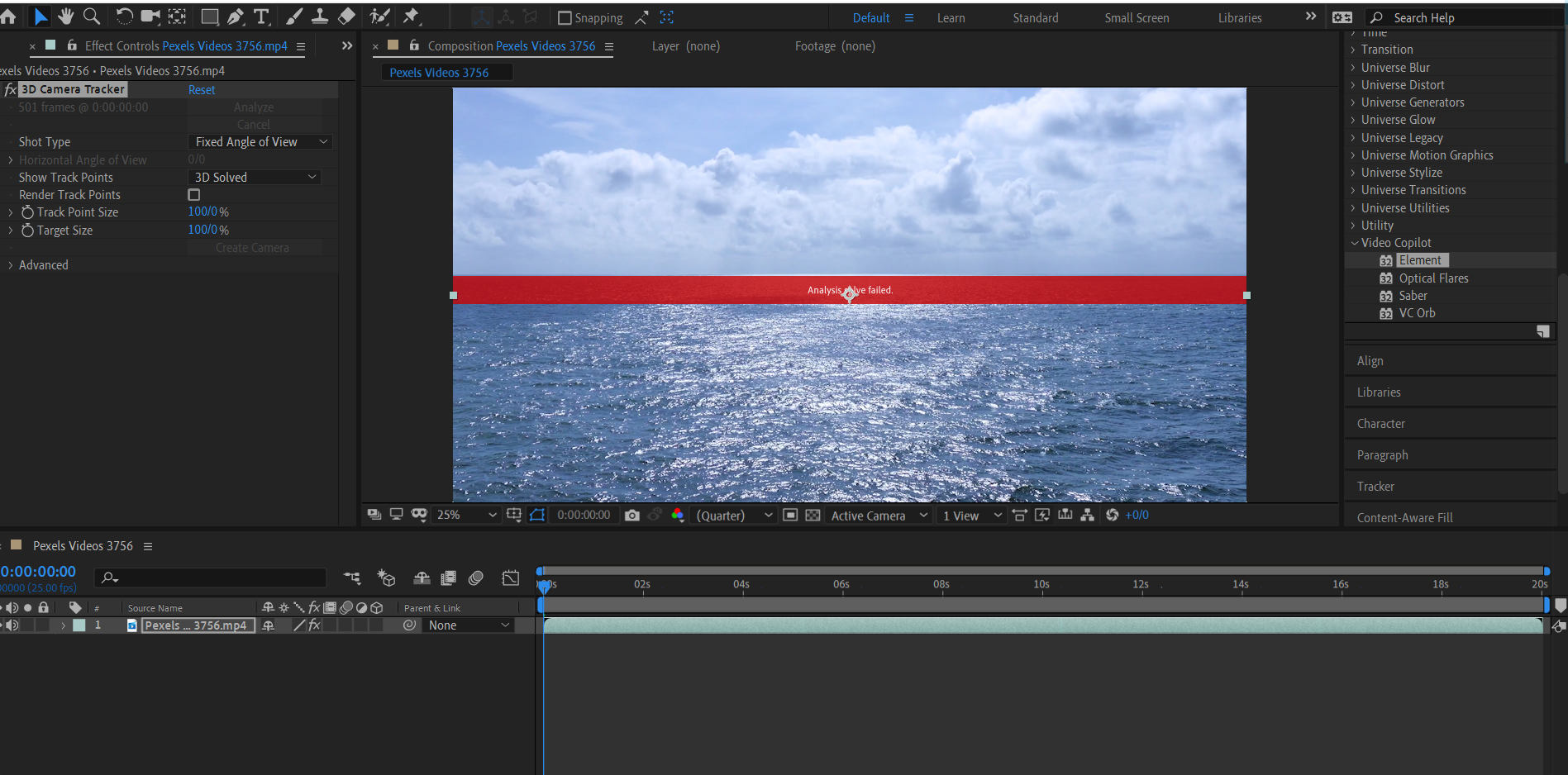1568x775 pixels.
Task: Select the Rectangle shape tool
Action: pos(210,16)
